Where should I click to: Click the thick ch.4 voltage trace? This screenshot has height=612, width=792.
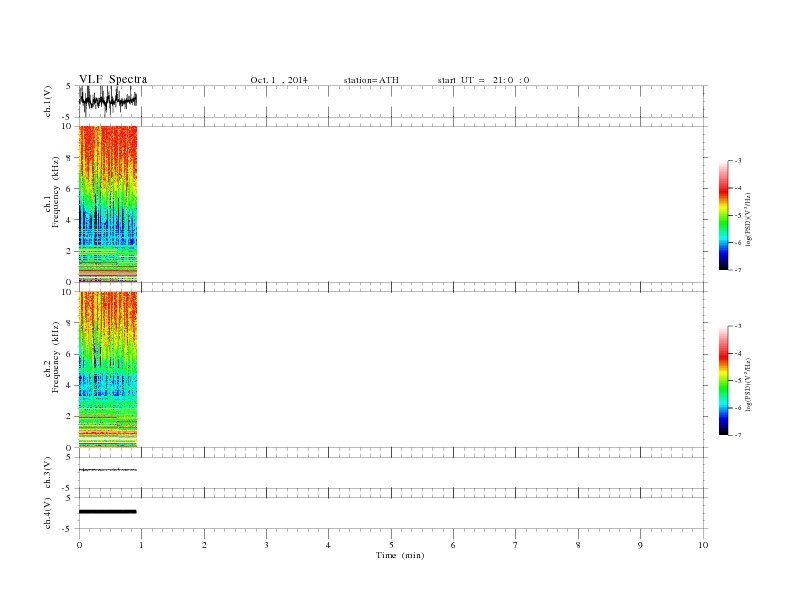pyautogui.click(x=108, y=512)
